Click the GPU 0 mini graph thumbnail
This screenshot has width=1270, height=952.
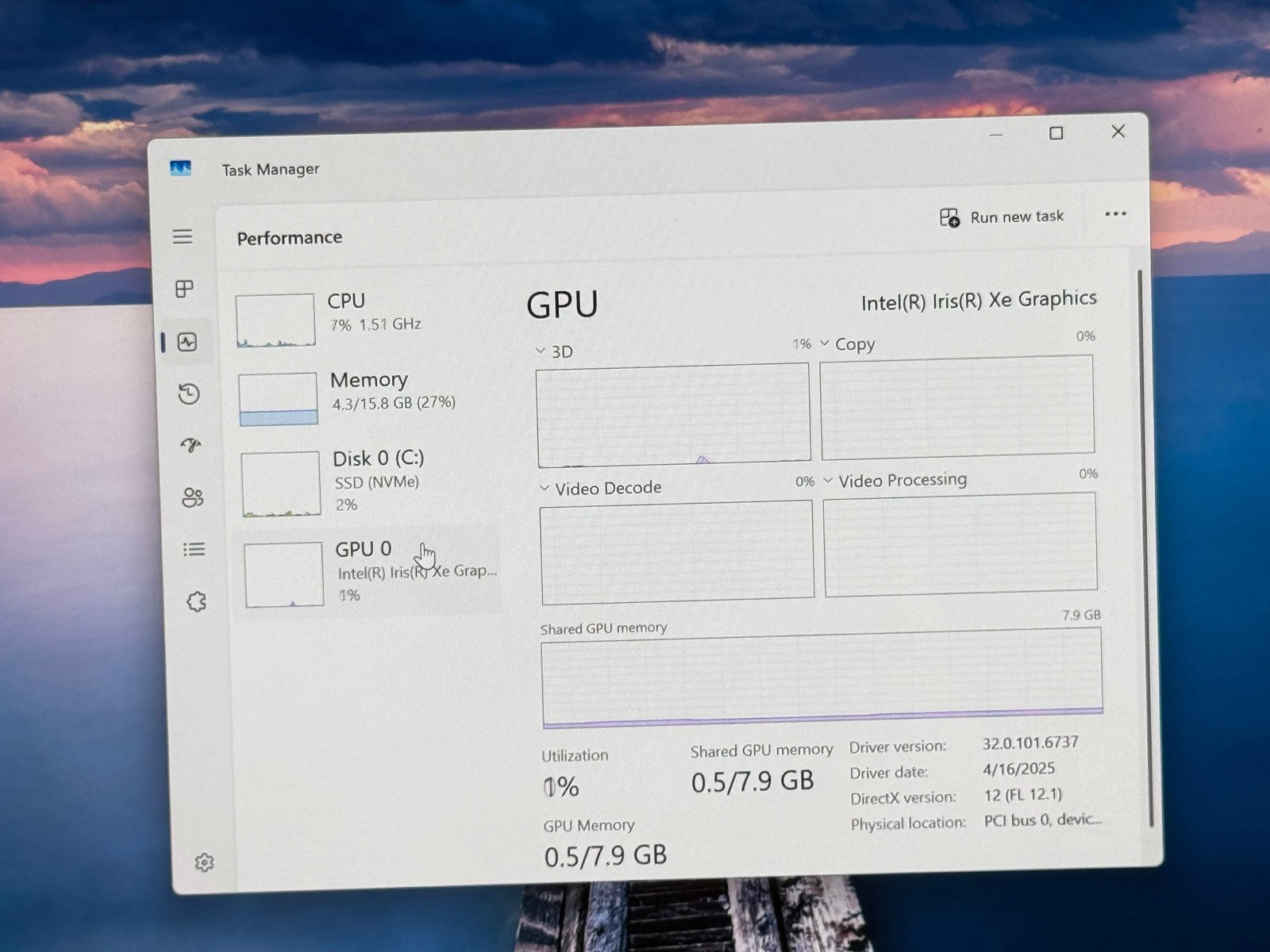[284, 575]
